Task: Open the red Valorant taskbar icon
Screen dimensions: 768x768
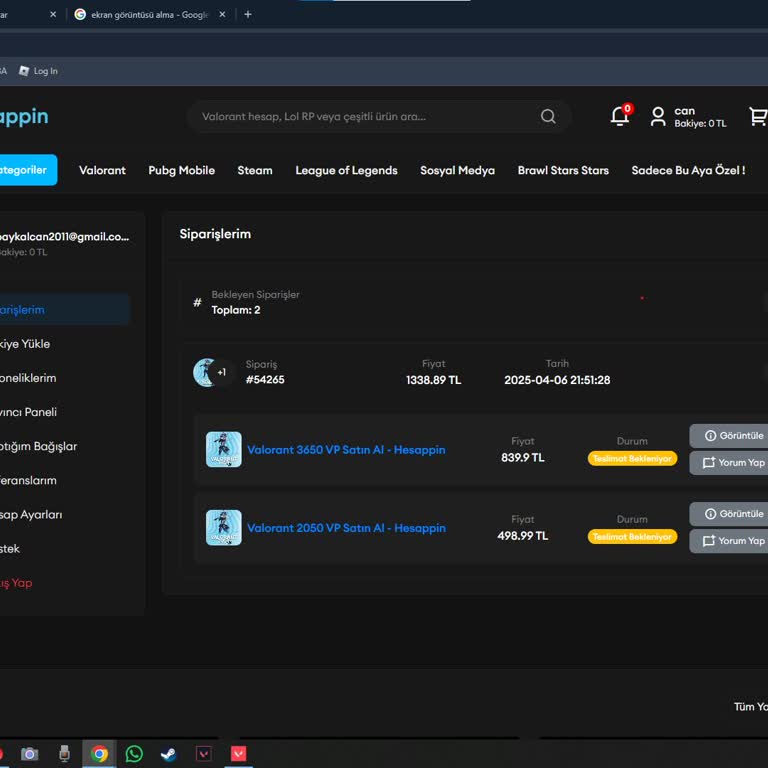Action: 239,753
